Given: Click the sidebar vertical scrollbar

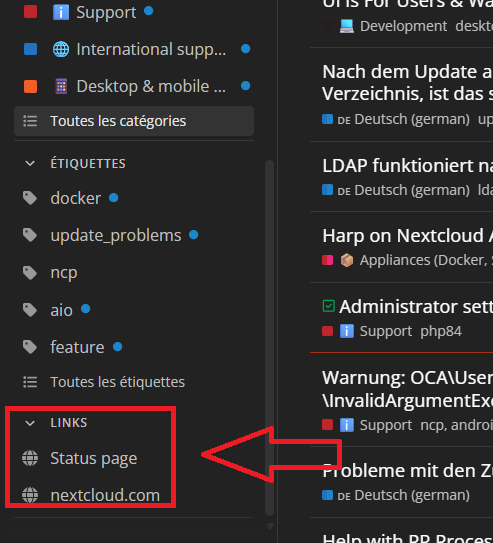Looking at the screenshot, I should coord(269,338).
